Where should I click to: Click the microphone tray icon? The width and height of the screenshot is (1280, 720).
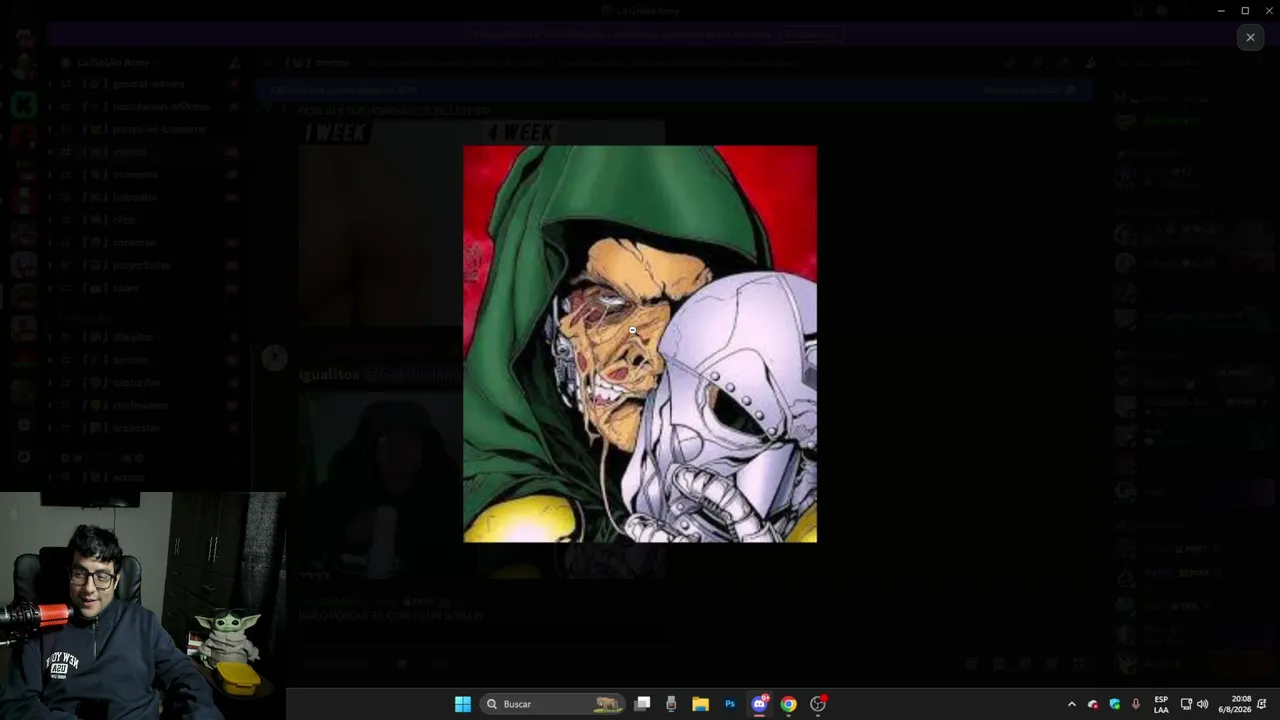pyautogui.click(x=1136, y=704)
